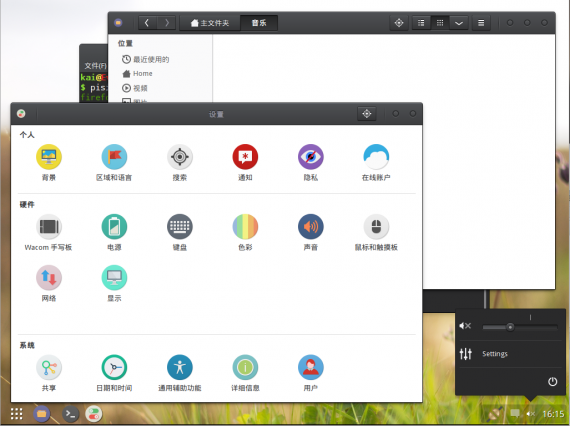This screenshot has width=570, height=426.
Task: Open the 通知 notifications panel
Action: click(245, 162)
